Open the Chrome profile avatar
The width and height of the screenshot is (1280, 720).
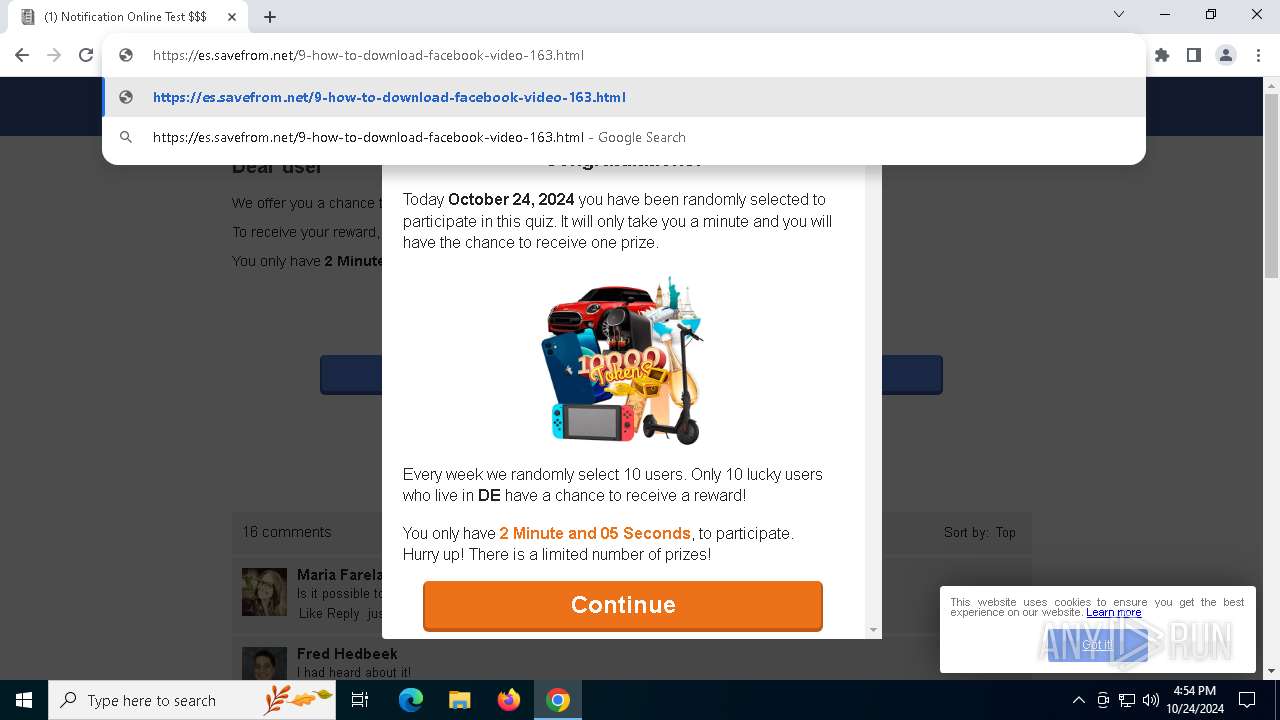pyautogui.click(x=1226, y=55)
